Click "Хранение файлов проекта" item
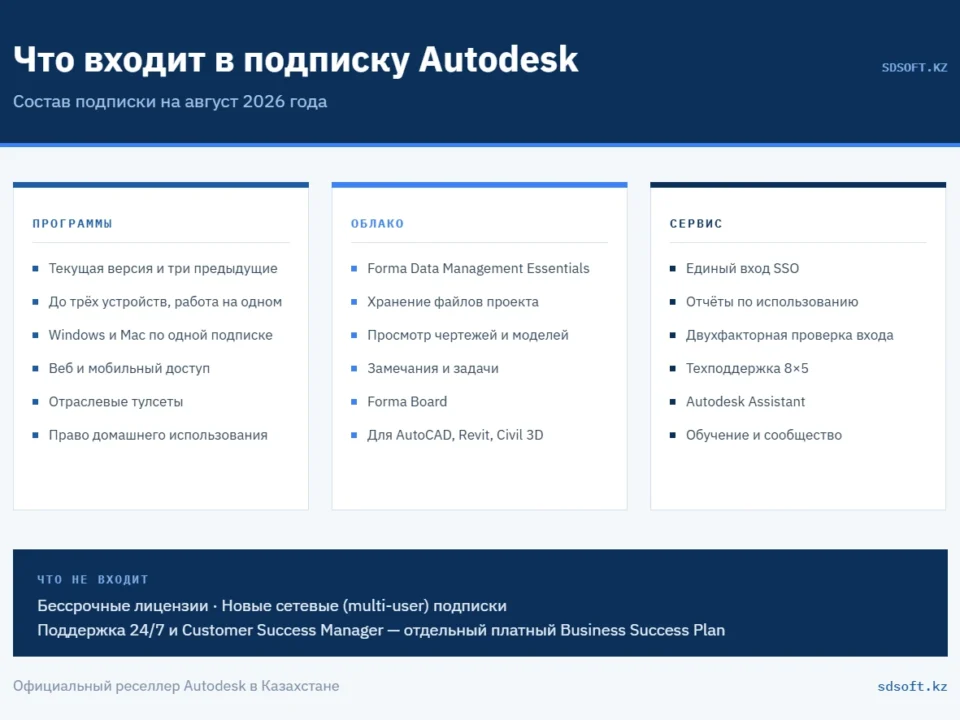 [453, 302]
